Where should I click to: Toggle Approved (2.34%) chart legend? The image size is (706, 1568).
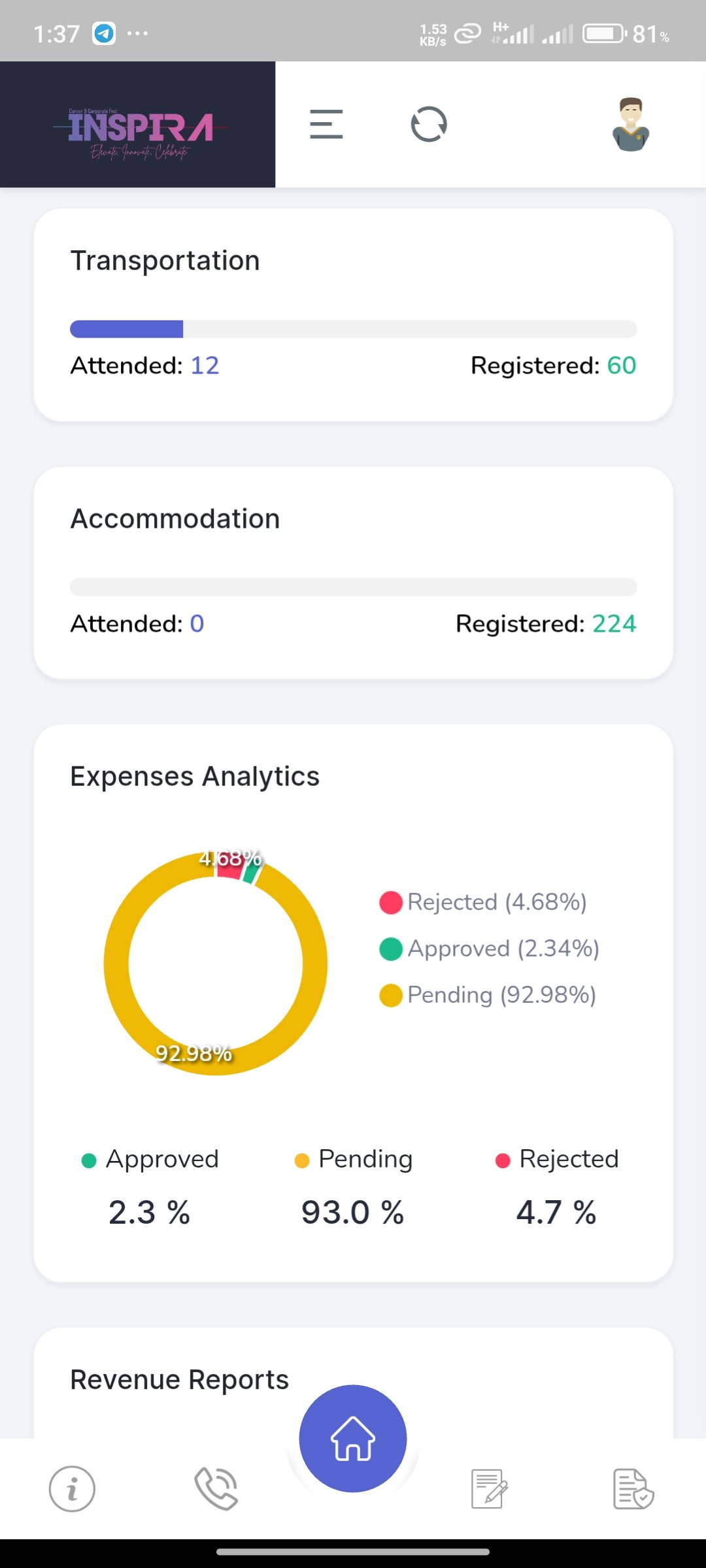[490, 949]
